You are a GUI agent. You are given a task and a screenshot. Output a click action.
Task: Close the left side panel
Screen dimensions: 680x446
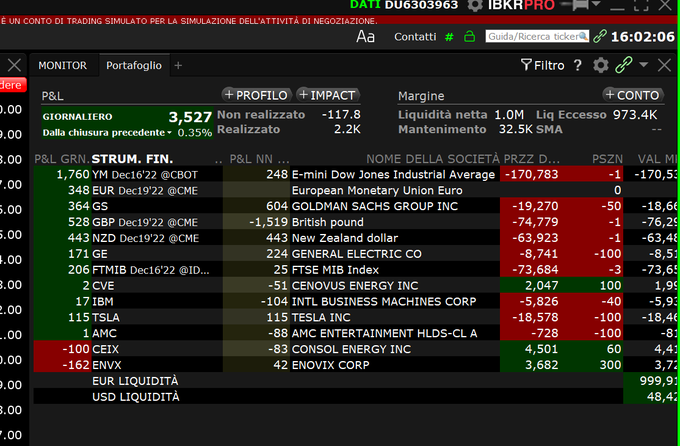click(x=14, y=65)
